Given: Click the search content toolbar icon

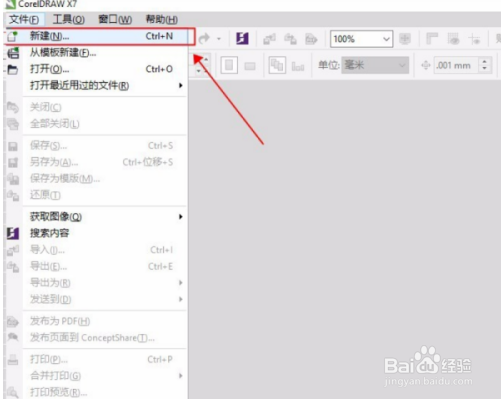Looking at the screenshot, I should [242, 39].
